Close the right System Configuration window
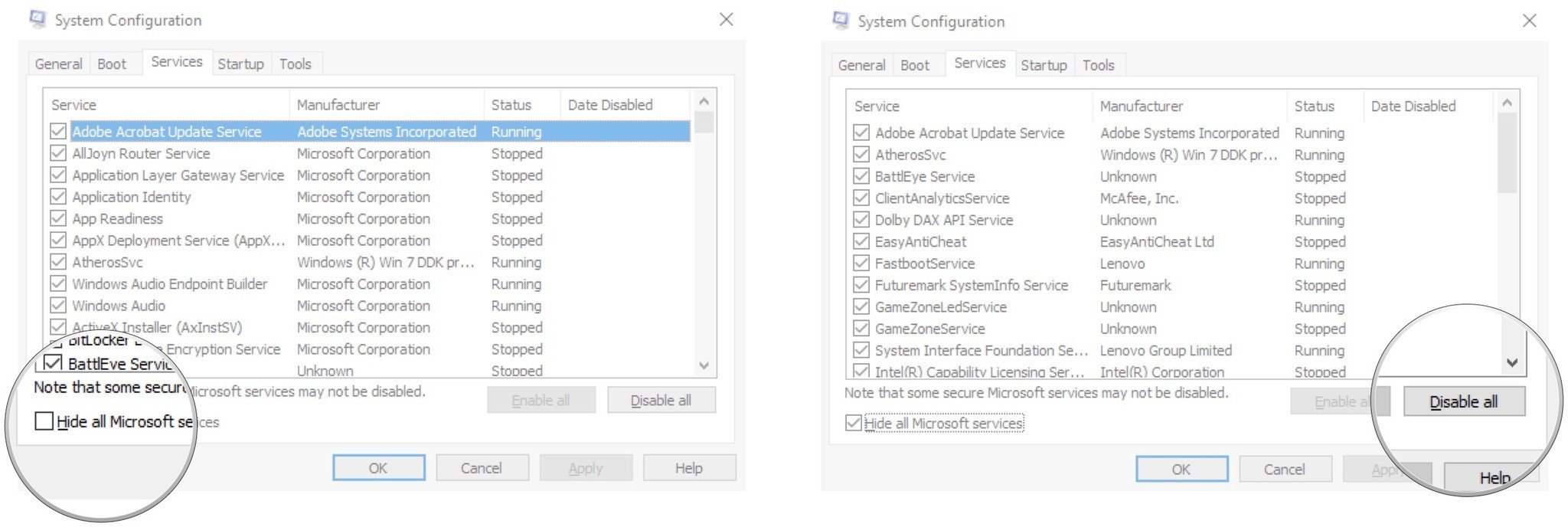This screenshot has height=527, width=1568. (x=1530, y=21)
